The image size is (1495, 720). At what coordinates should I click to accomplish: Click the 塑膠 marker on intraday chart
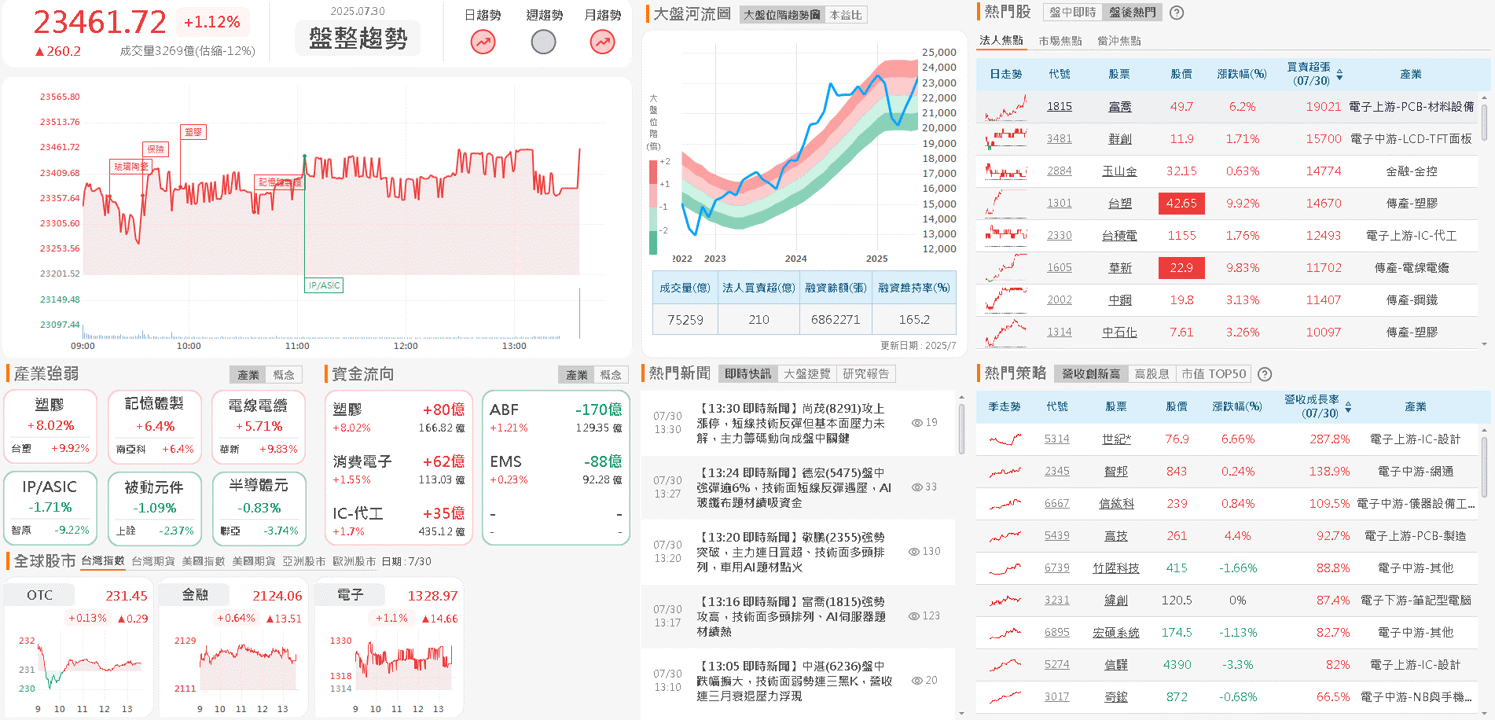coord(193,132)
